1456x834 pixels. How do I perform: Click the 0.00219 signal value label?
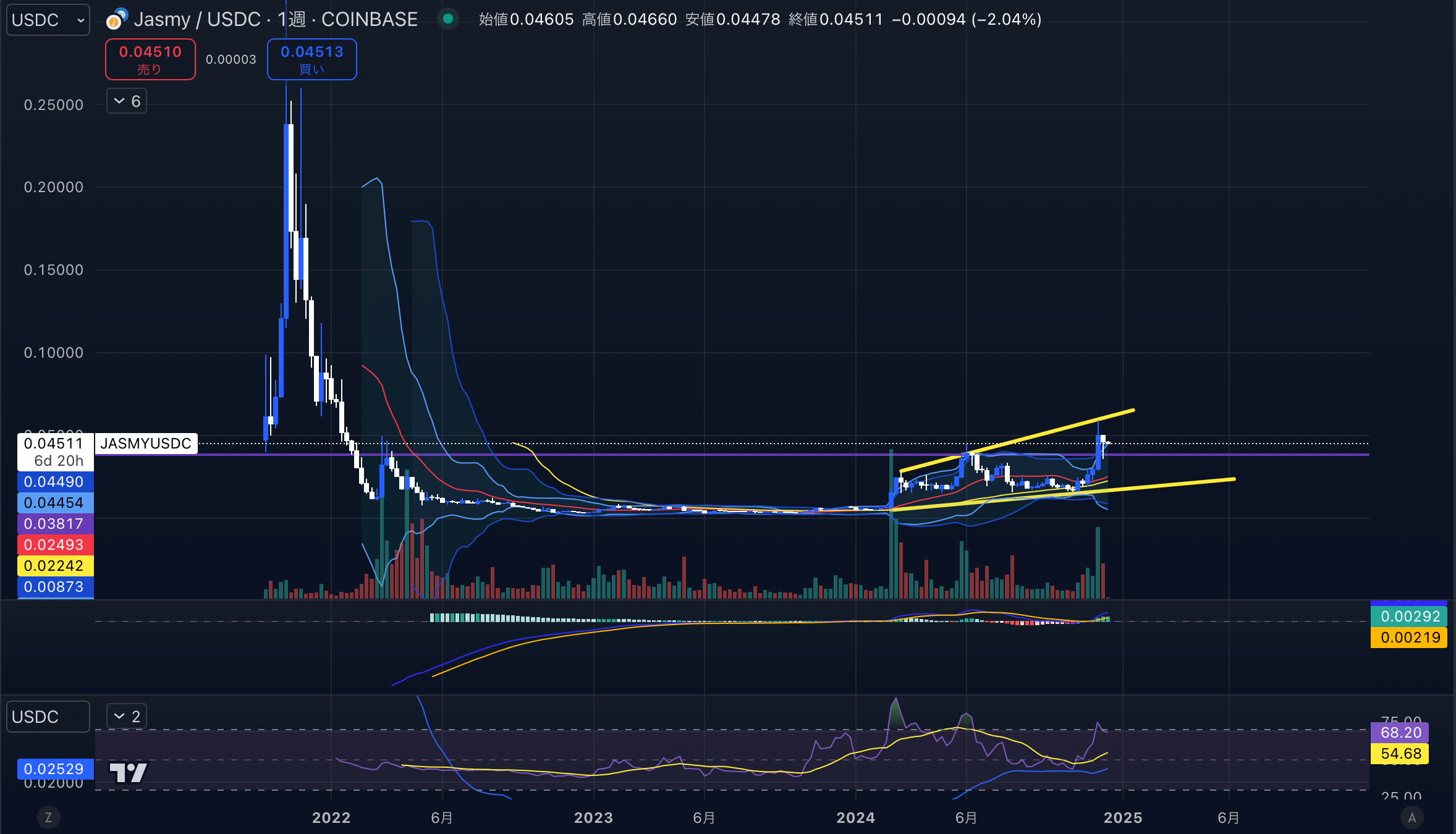1409,638
